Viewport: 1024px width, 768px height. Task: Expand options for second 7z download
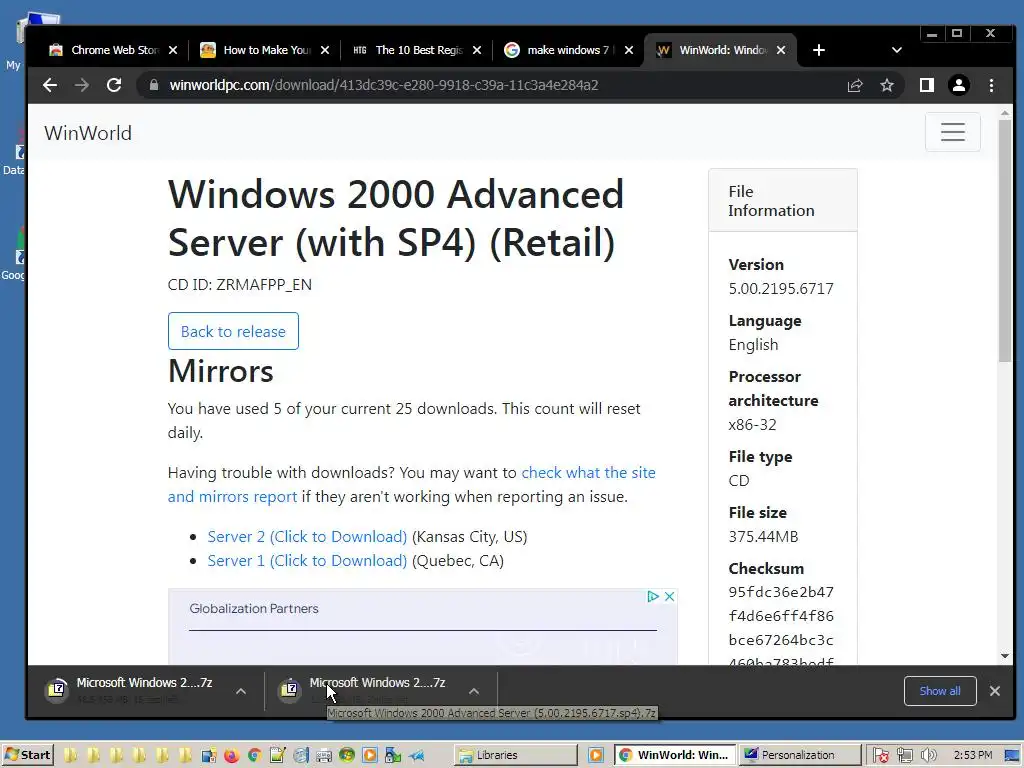pos(474,691)
